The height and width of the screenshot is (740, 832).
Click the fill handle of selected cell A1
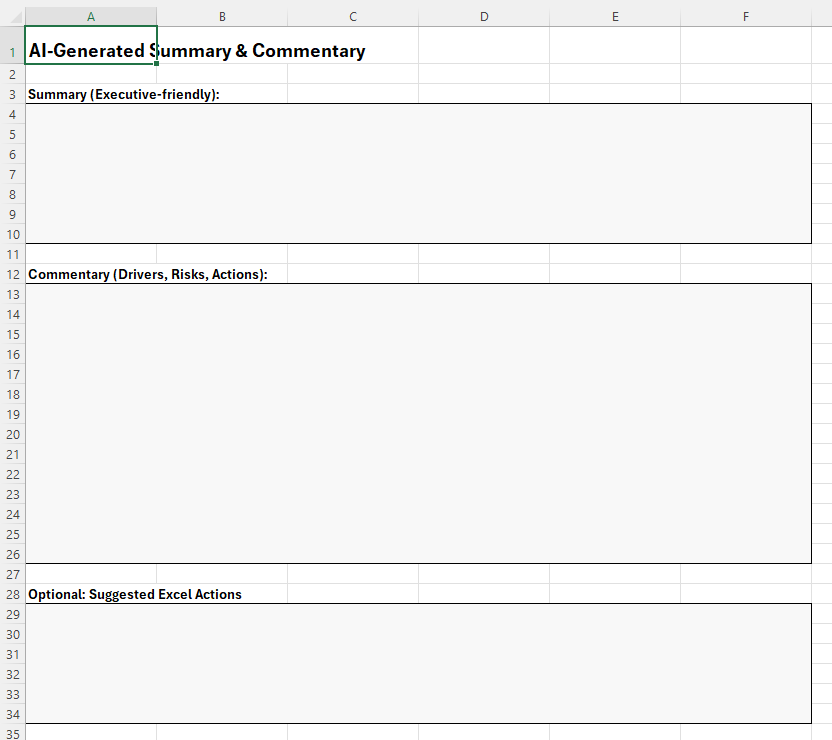click(157, 64)
